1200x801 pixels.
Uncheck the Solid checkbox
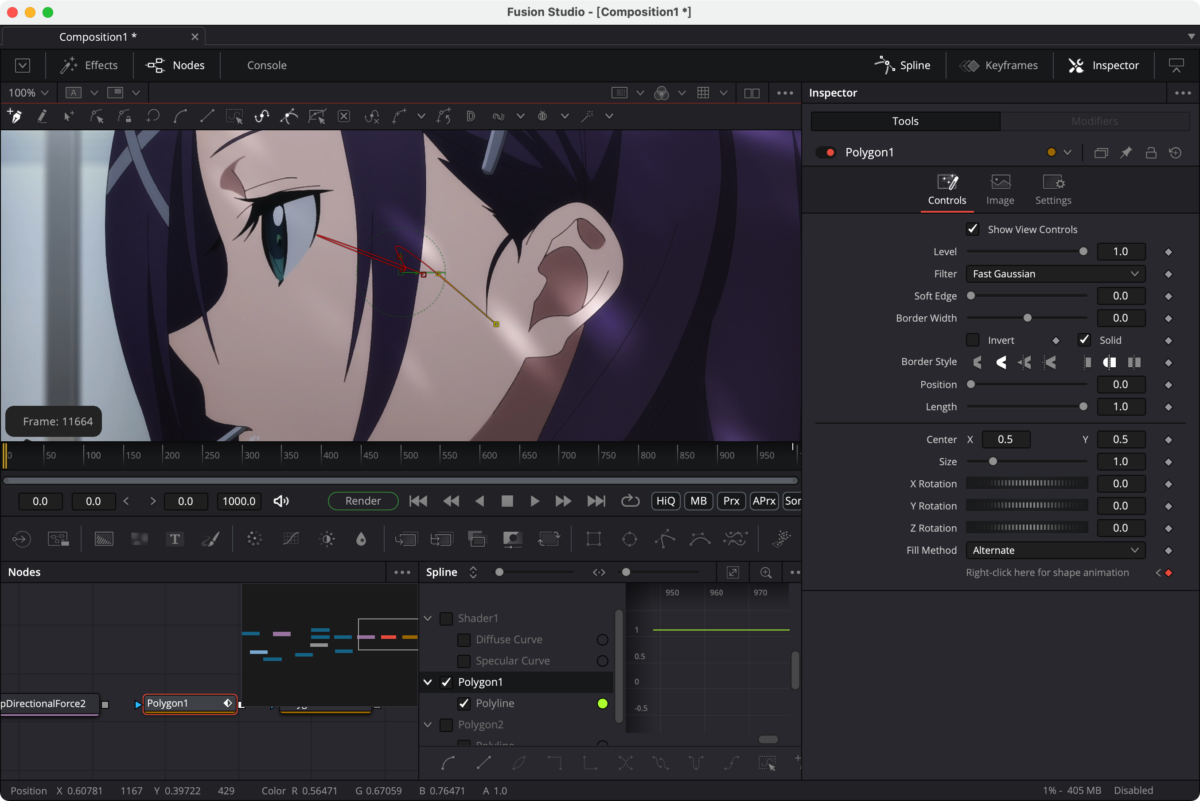(1084, 340)
